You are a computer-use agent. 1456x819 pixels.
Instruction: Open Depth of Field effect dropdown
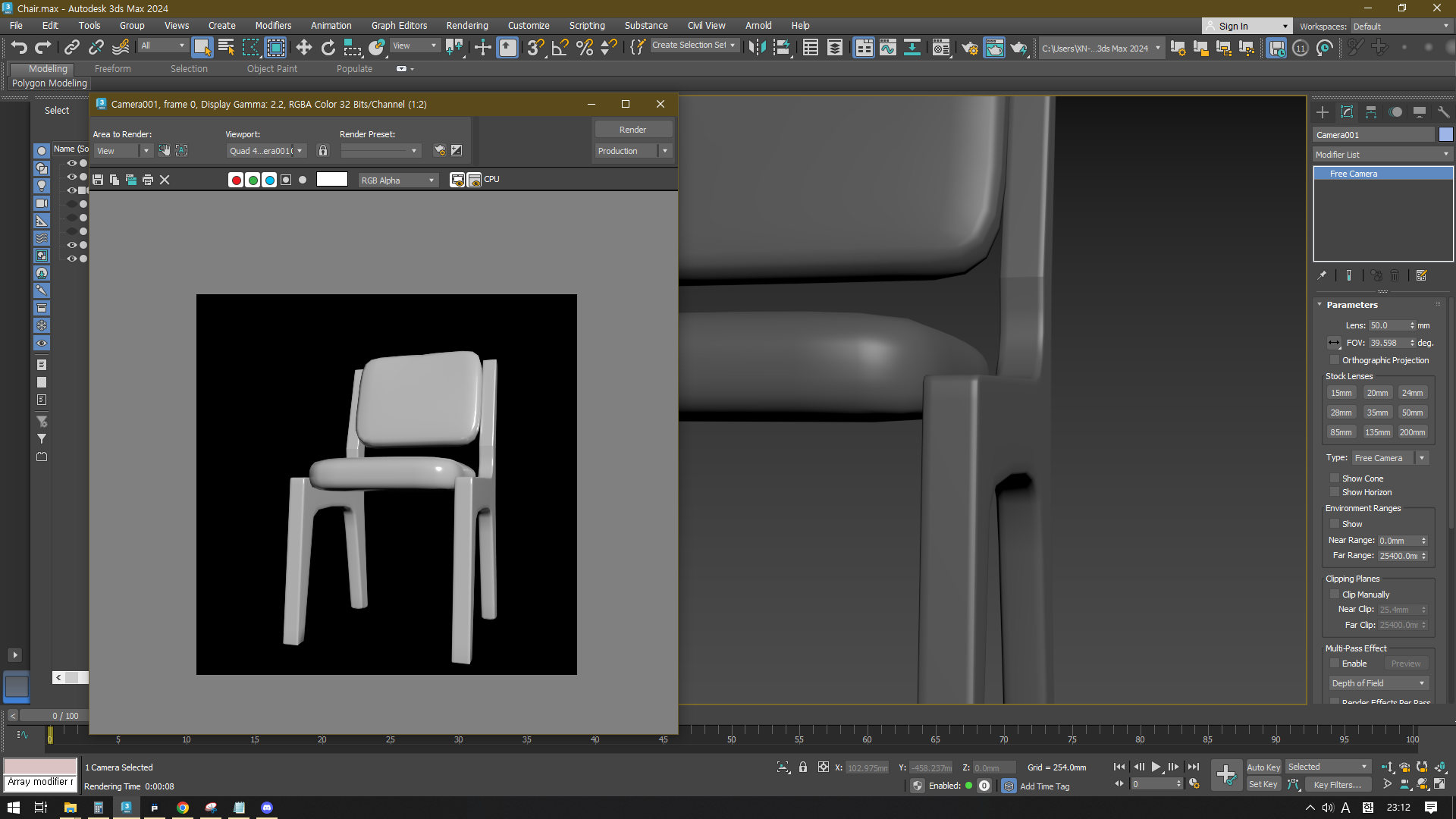click(x=1379, y=683)
